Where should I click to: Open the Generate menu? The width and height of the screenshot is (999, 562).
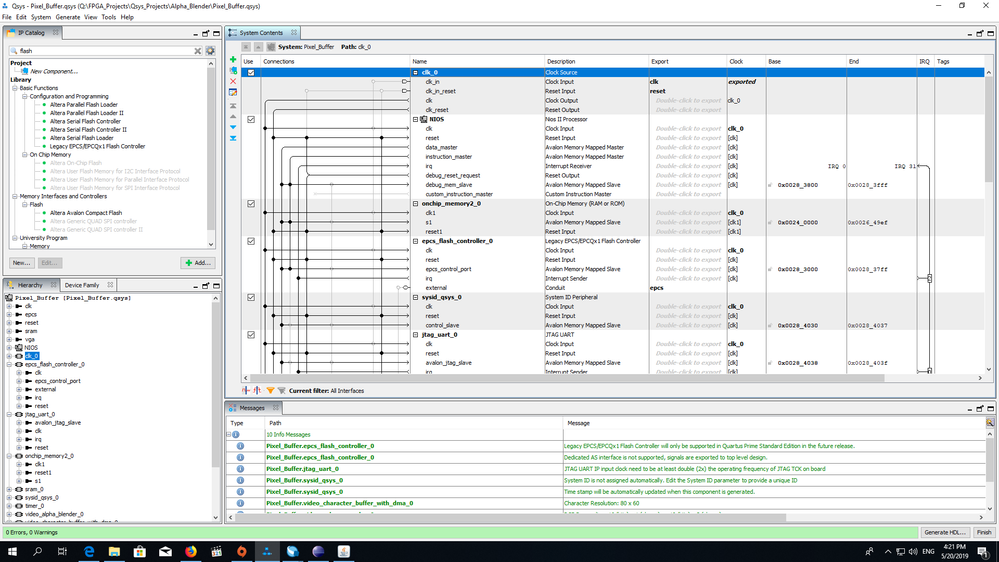(68, 17)
